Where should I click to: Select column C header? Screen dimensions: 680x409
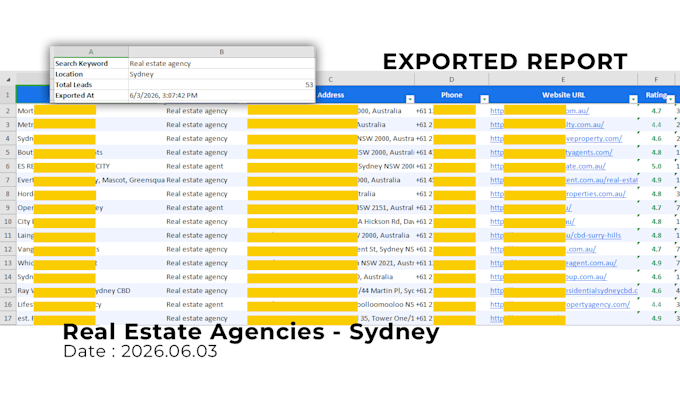click(x=330, y=79)
